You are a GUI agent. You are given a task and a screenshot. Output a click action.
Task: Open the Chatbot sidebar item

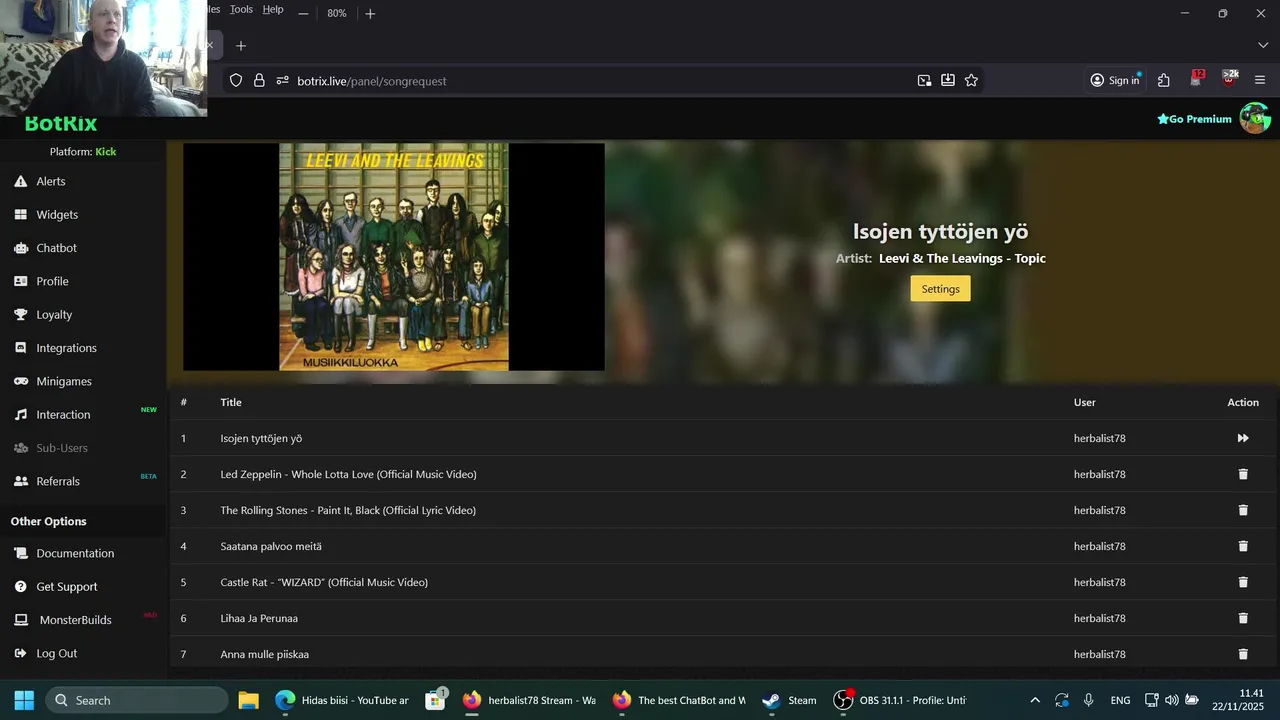pos(56,248)
